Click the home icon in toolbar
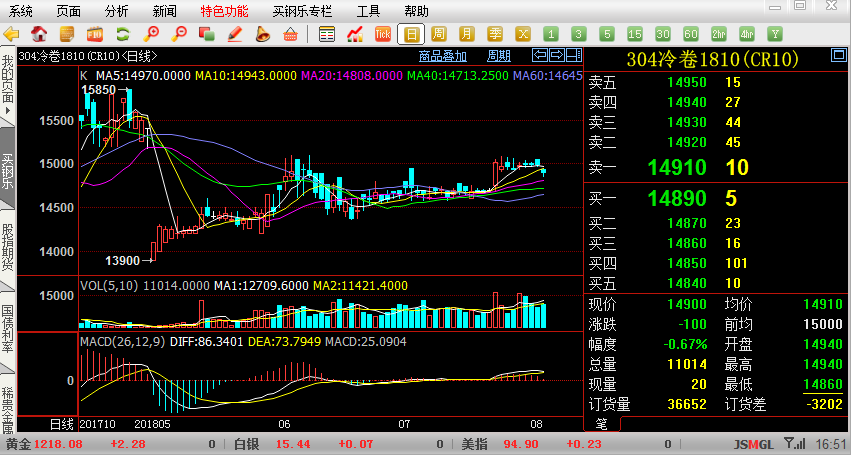 (38, 35)
